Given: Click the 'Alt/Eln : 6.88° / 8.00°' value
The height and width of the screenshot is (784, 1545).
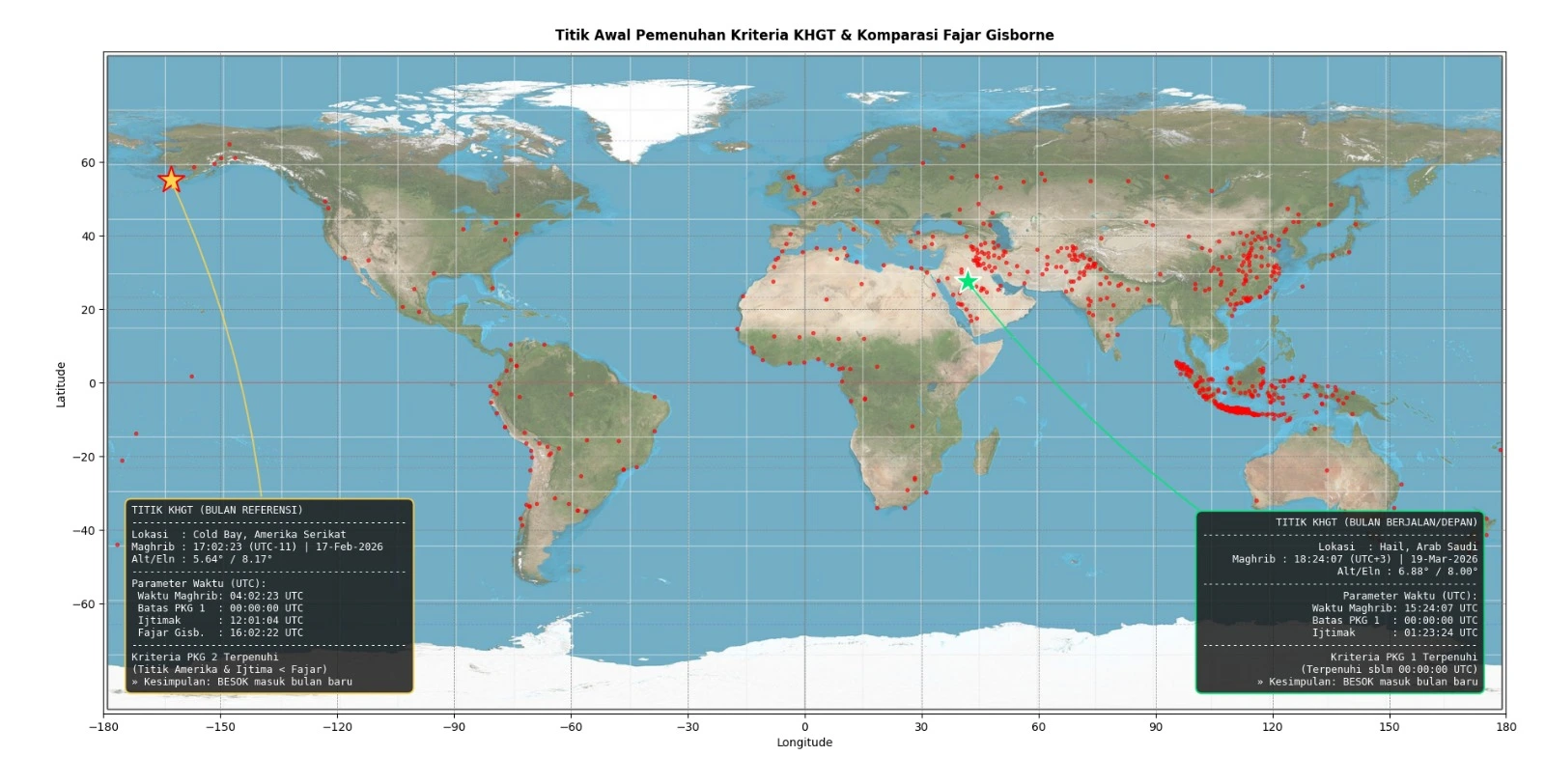Looking at the screenshot, I should [1408, 572].
